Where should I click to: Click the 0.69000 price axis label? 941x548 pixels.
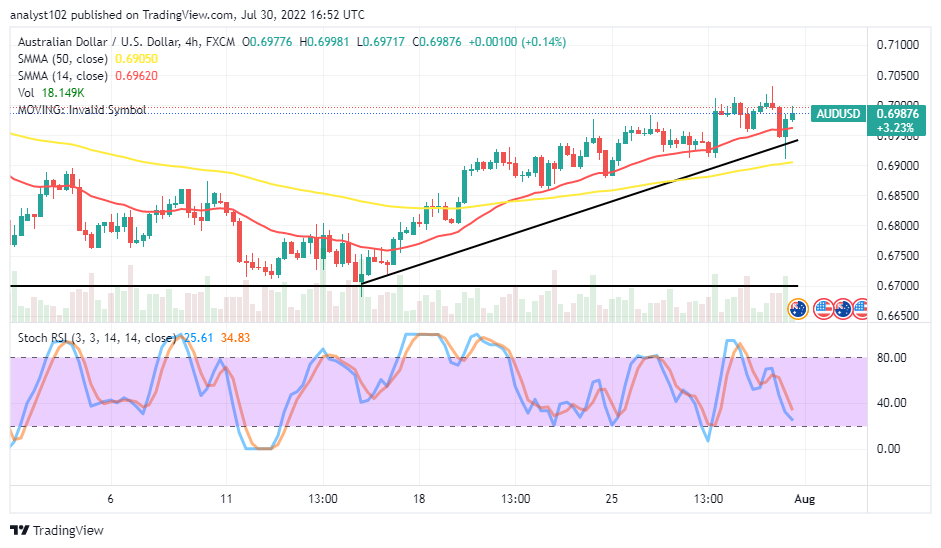(x=898, y=166)
